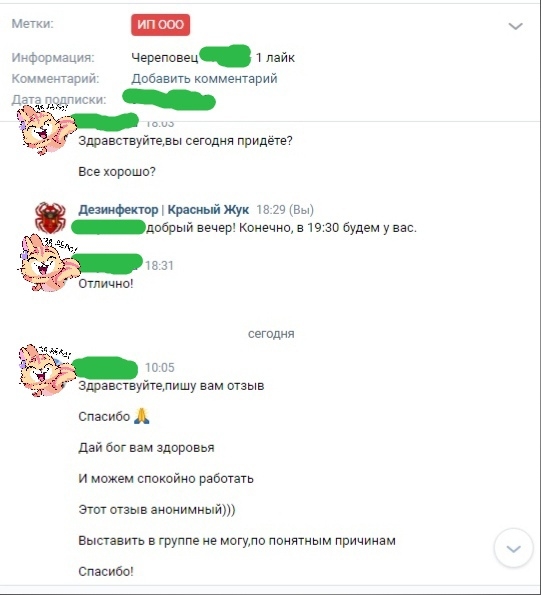Click the praying hands emoji after Спасибо
This screenshot has height=595, width=541.
[x=142, y=416]
